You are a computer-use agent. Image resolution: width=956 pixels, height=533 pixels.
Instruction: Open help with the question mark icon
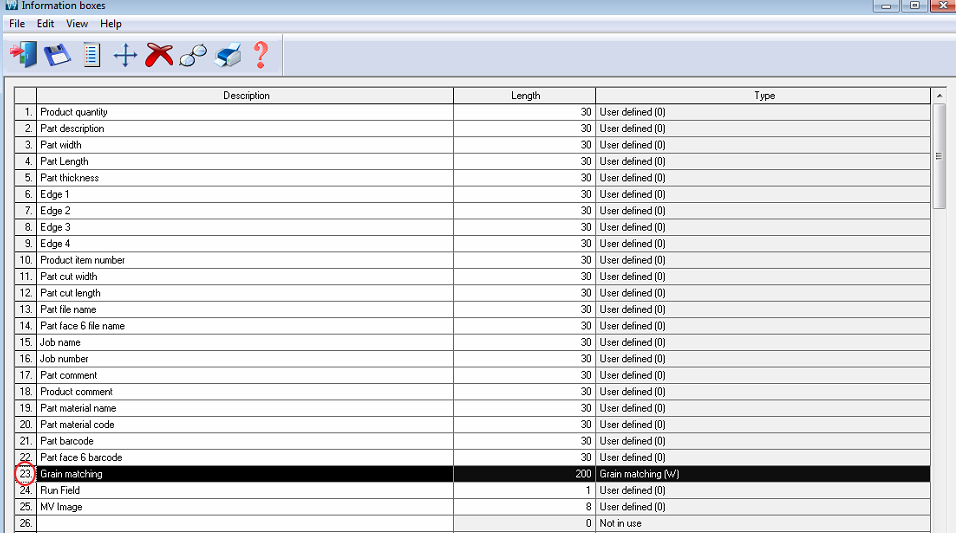[x=261, y=55]
